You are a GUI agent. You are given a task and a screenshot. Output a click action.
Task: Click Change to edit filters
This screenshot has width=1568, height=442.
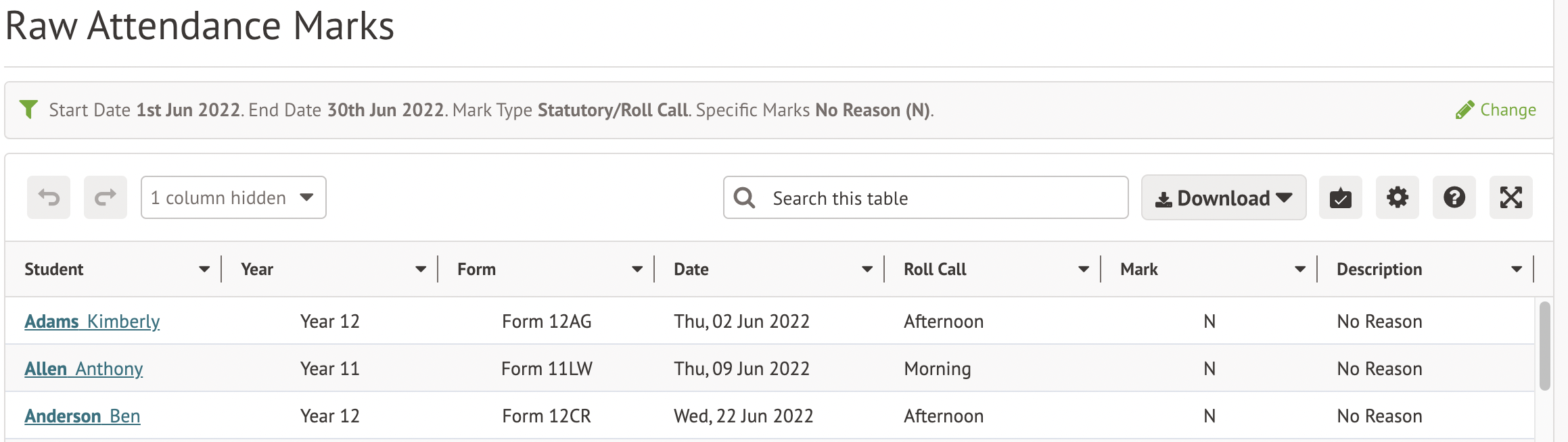click(1496, 109)
